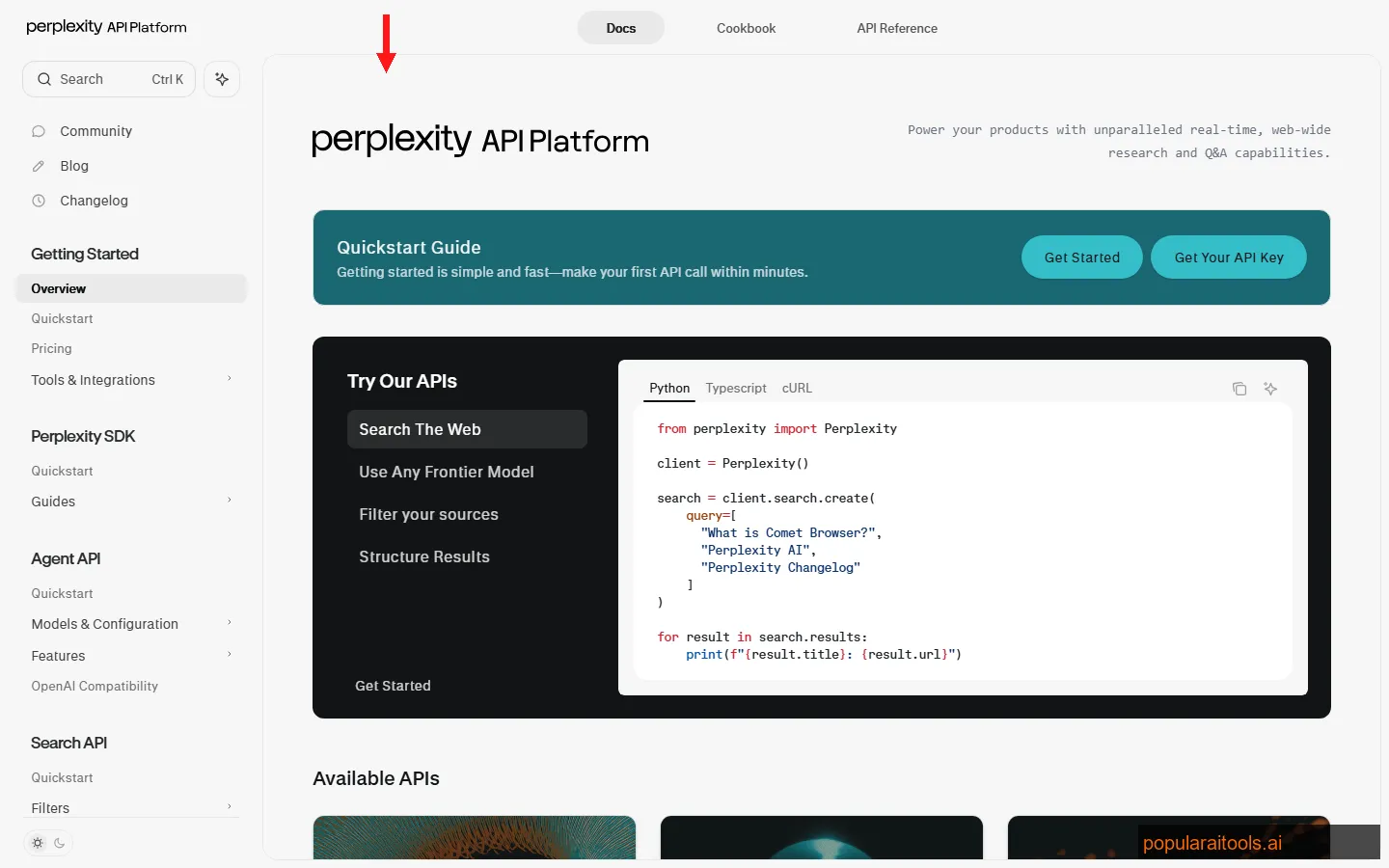Open the Community chat icon in sidebar

point(39,130)
